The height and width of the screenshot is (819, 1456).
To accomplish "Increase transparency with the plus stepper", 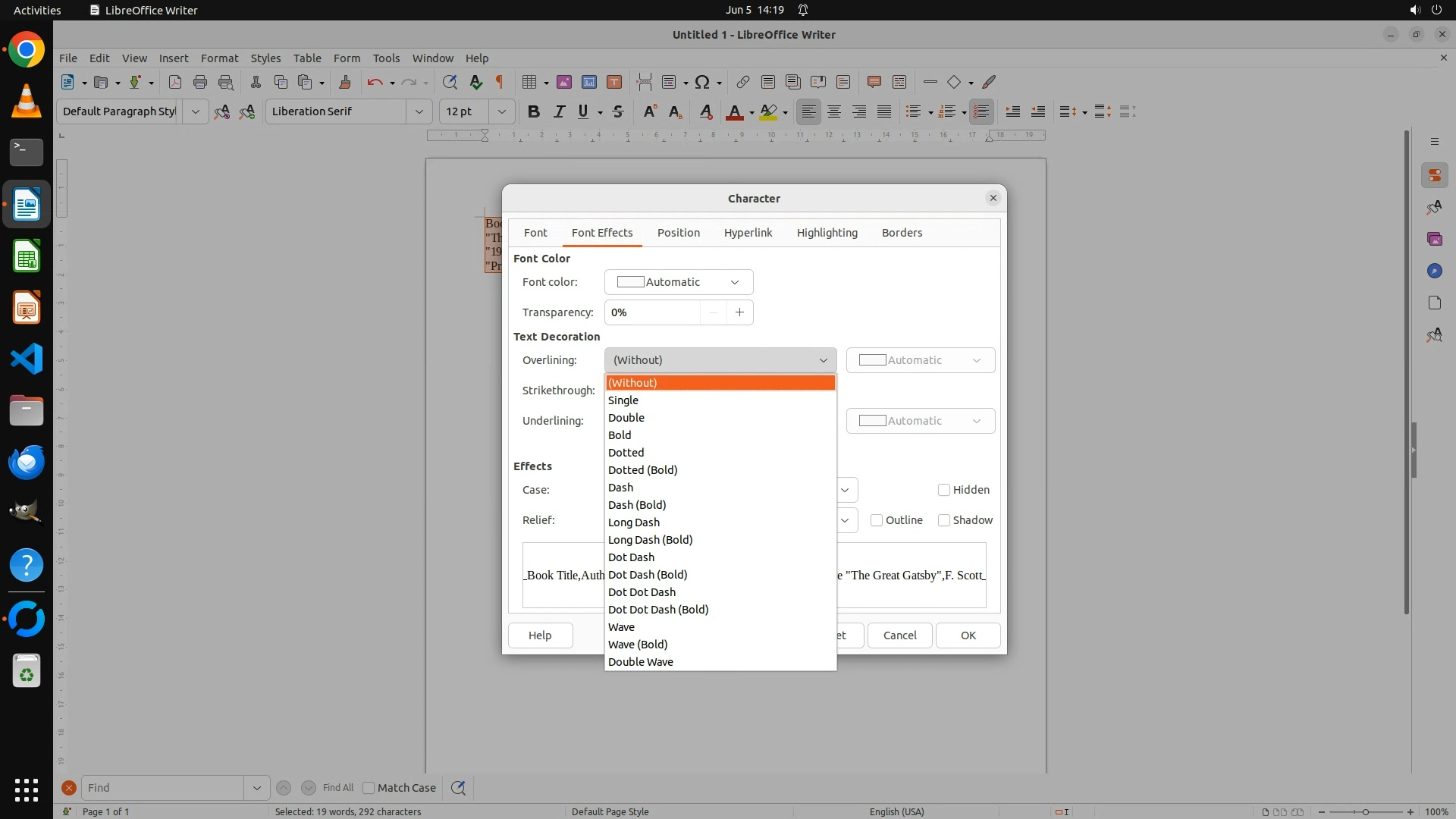I will coord(739,312).
